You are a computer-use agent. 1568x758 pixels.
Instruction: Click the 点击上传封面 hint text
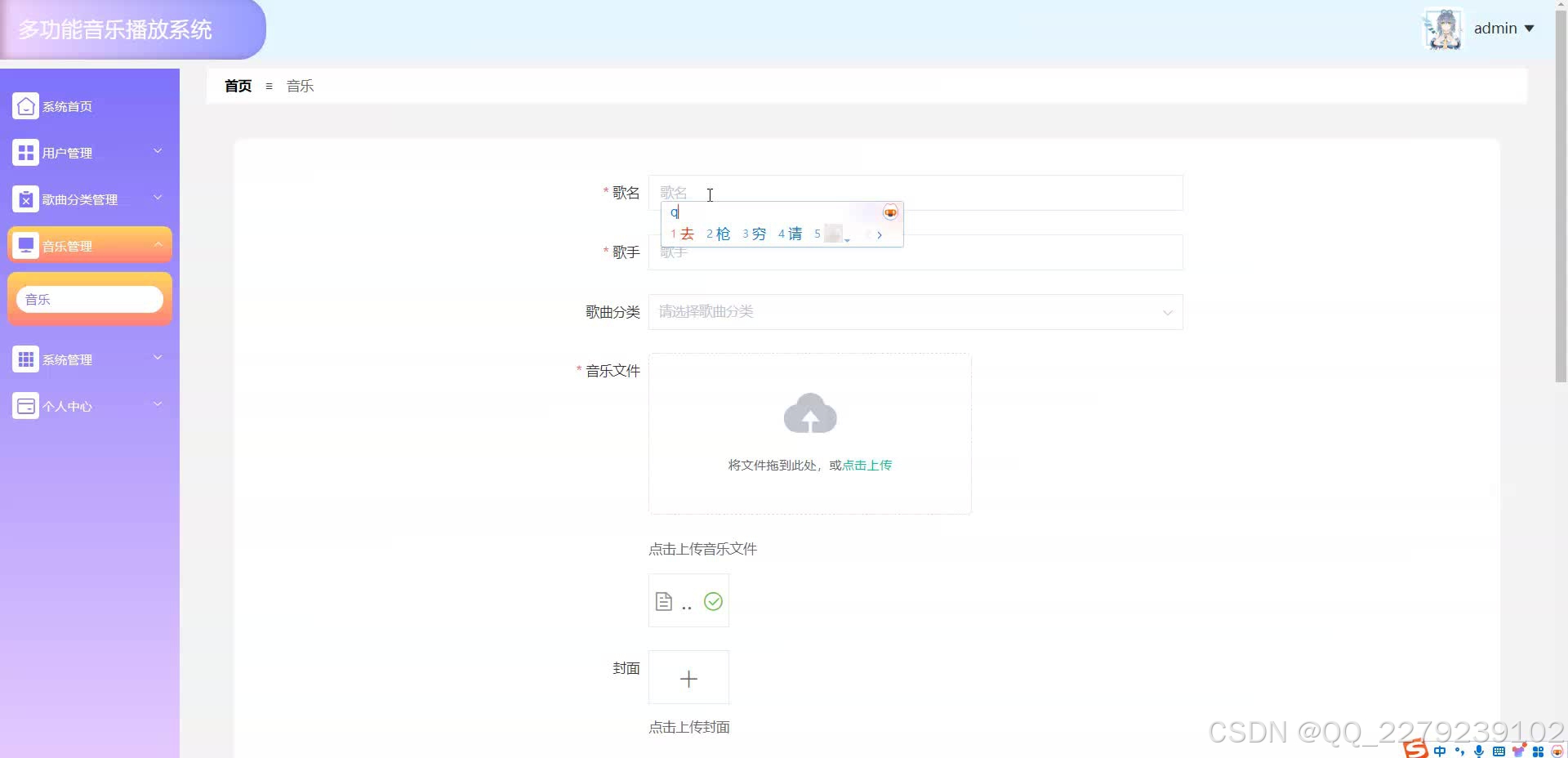click(689, 727)
